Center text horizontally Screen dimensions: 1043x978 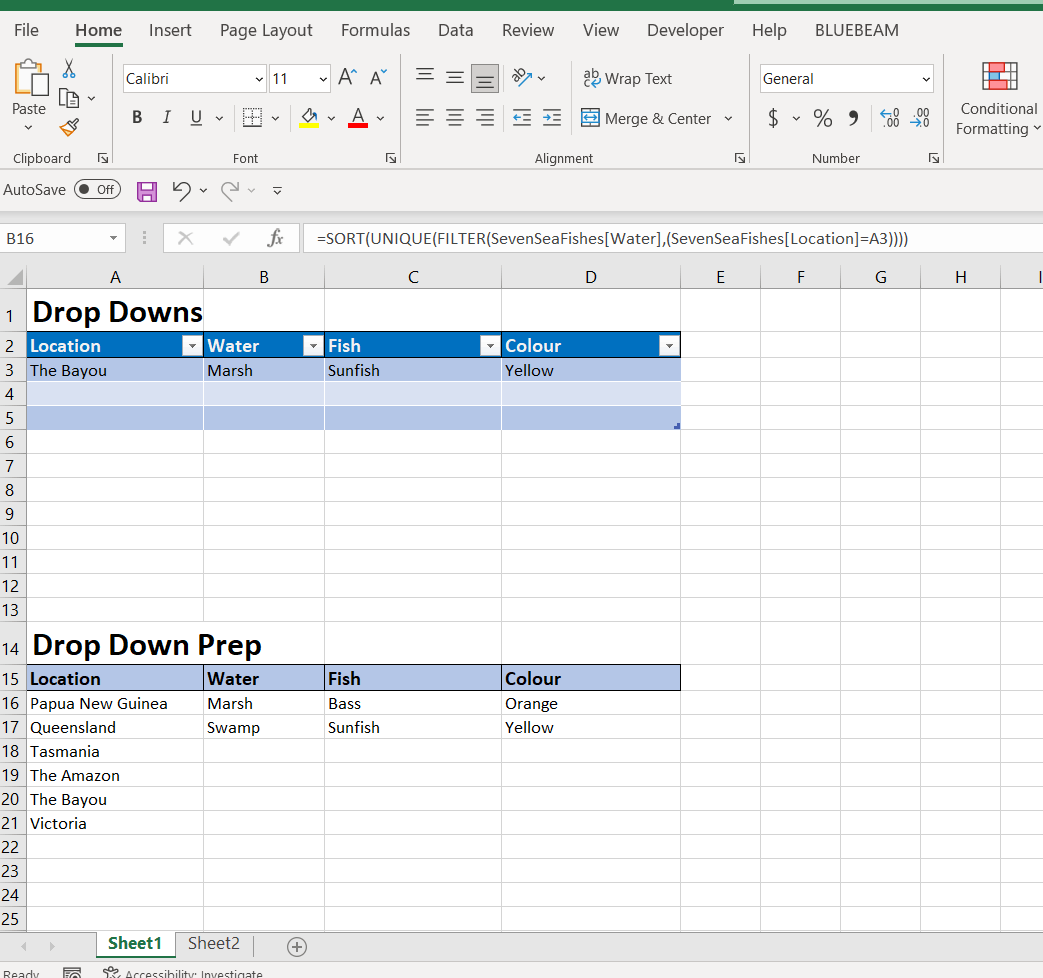click(x=455, y=118)
